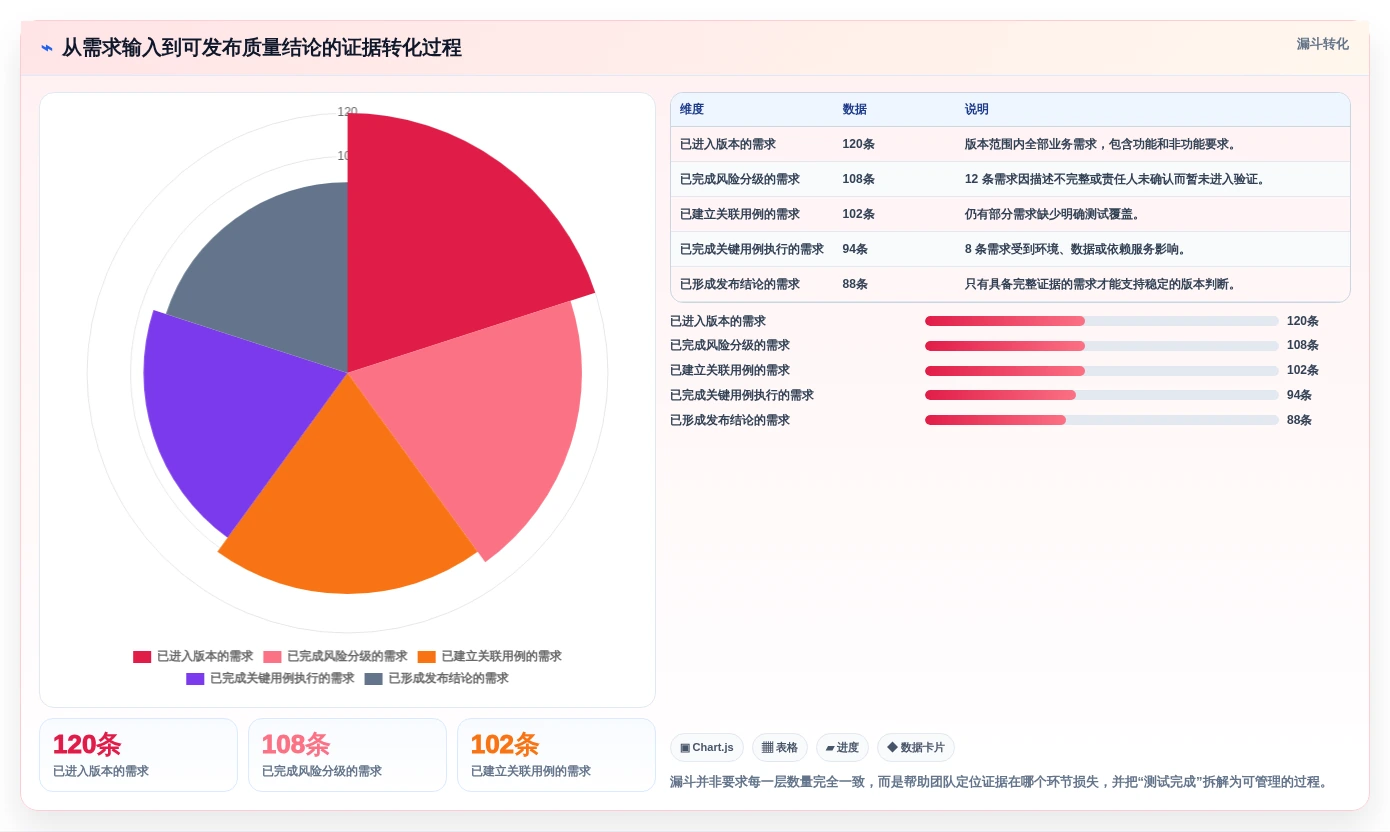Toggle legend item 已完成关键用例执行的需求 in chart
The image size is (1390, 832).
pos(270,679)
